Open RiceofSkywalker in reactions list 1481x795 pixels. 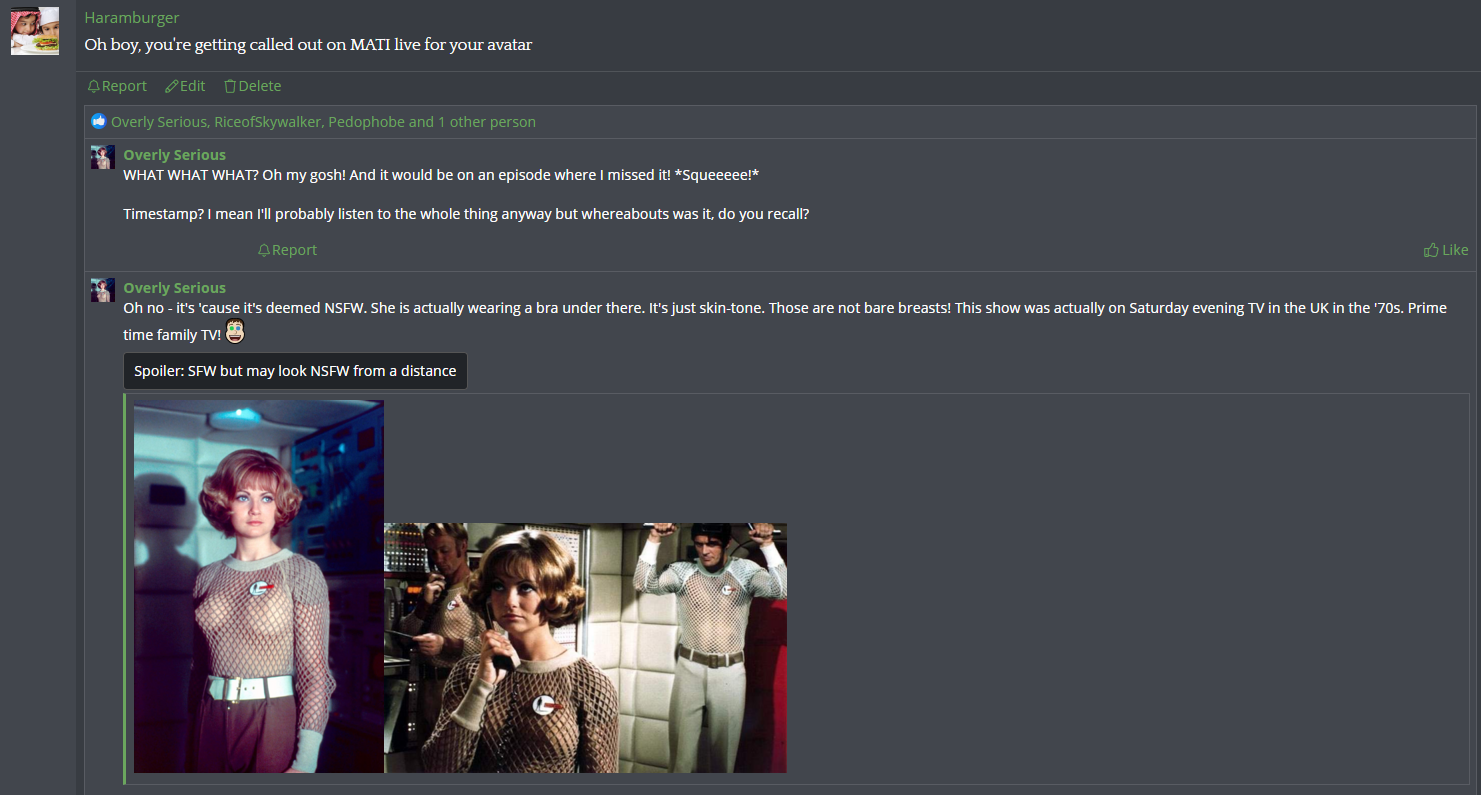[x=267, y=122]
